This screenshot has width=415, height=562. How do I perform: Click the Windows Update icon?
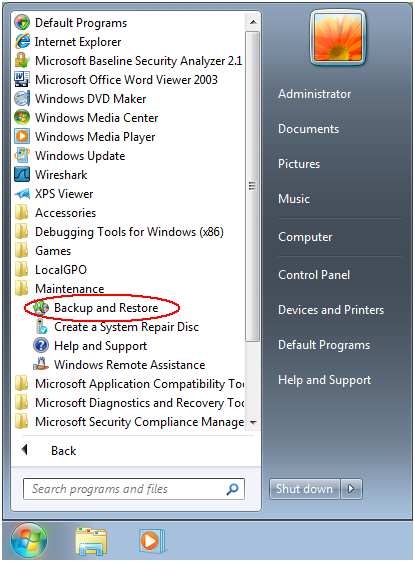pos(22,156)
